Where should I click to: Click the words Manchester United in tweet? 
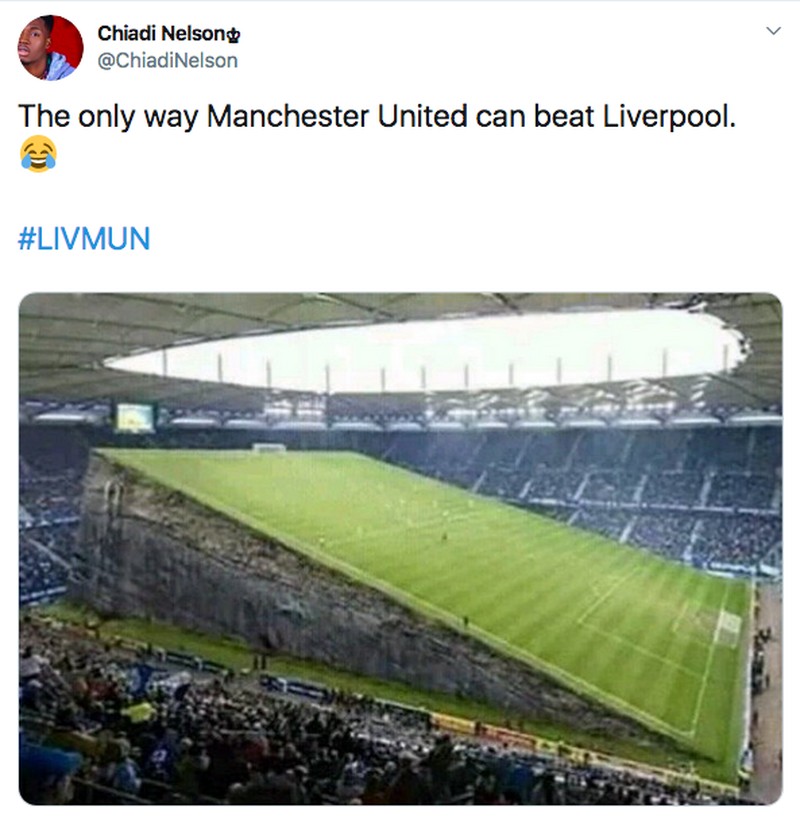click(337, 116)
